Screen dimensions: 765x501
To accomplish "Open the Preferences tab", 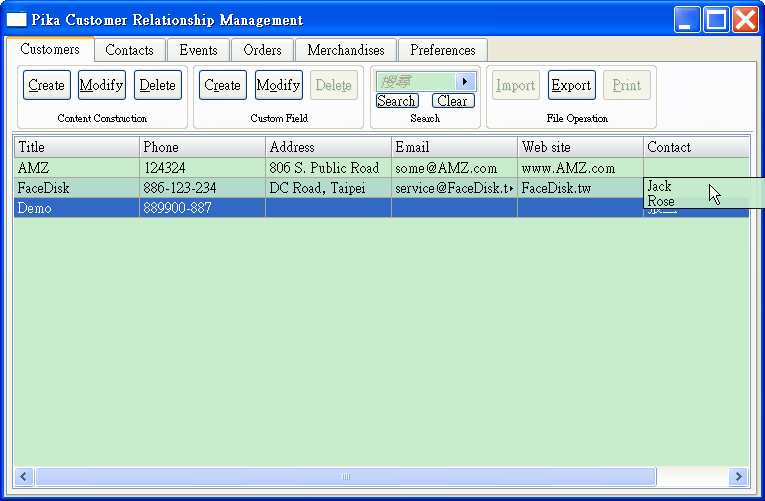I will [442, 50].
